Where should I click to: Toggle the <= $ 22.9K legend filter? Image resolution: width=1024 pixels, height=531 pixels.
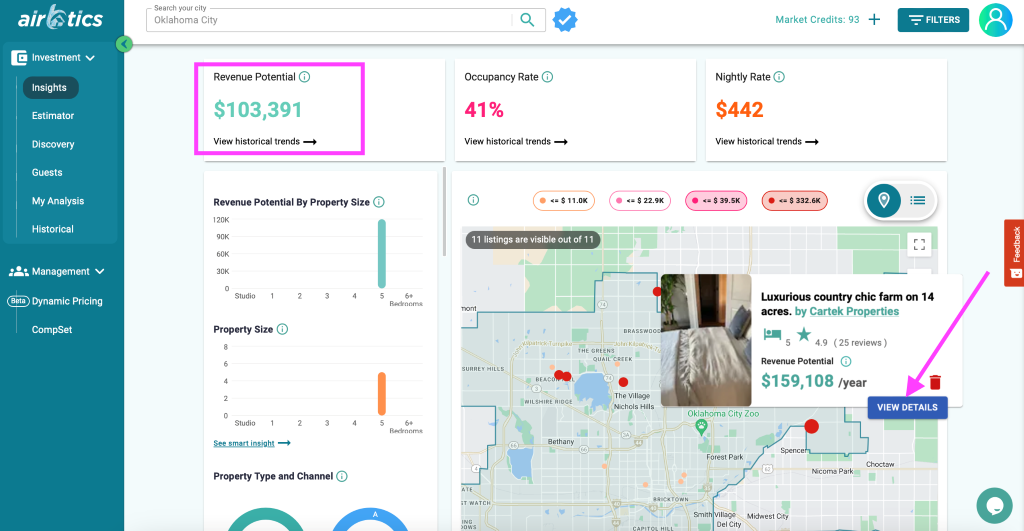point(640,201)
